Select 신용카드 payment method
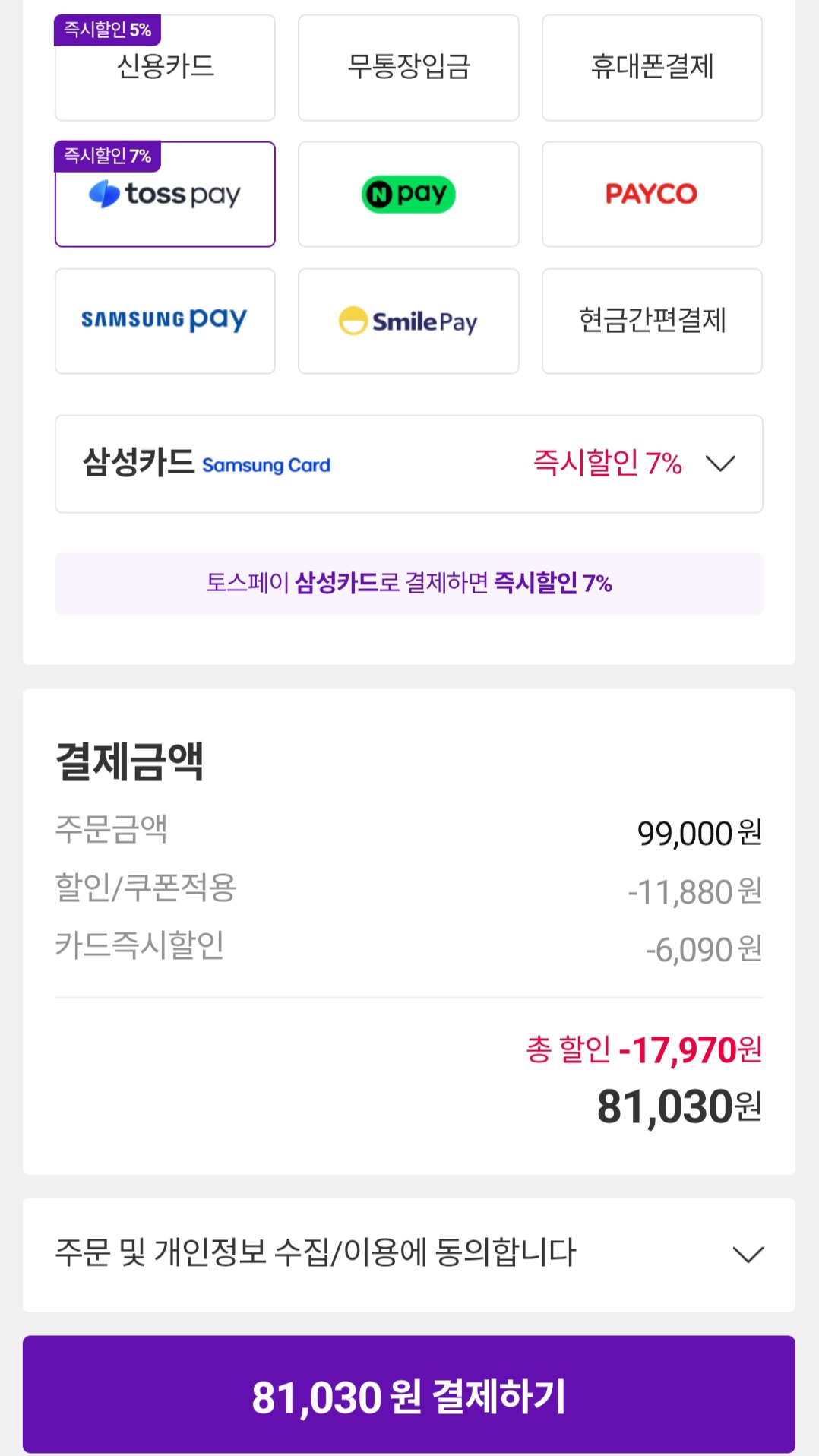Screen dimensions: 819x1456 click(x=165, y=68)
